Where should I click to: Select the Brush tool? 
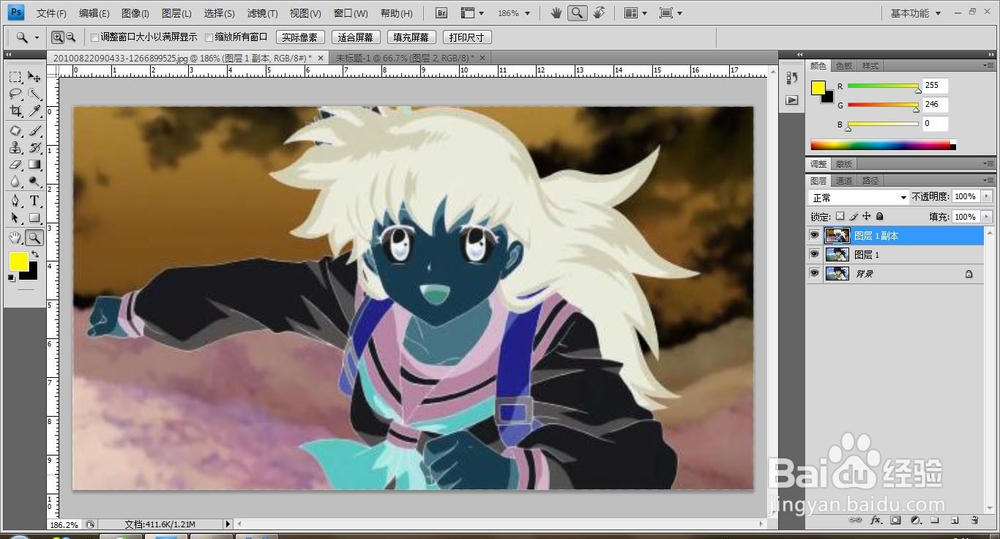click(34, 131)
